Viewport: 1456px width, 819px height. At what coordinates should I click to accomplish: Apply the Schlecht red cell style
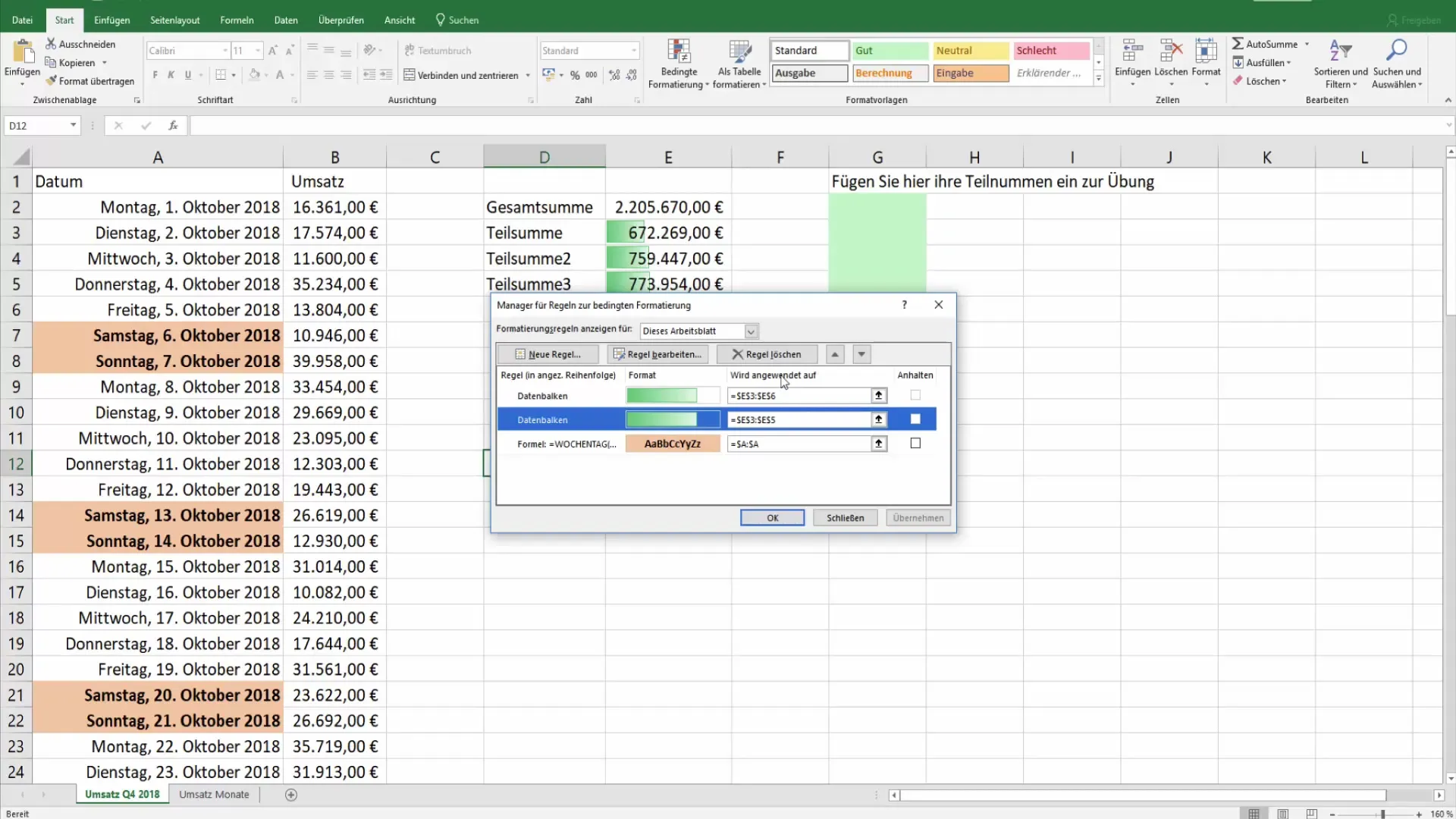point(1051,51)
